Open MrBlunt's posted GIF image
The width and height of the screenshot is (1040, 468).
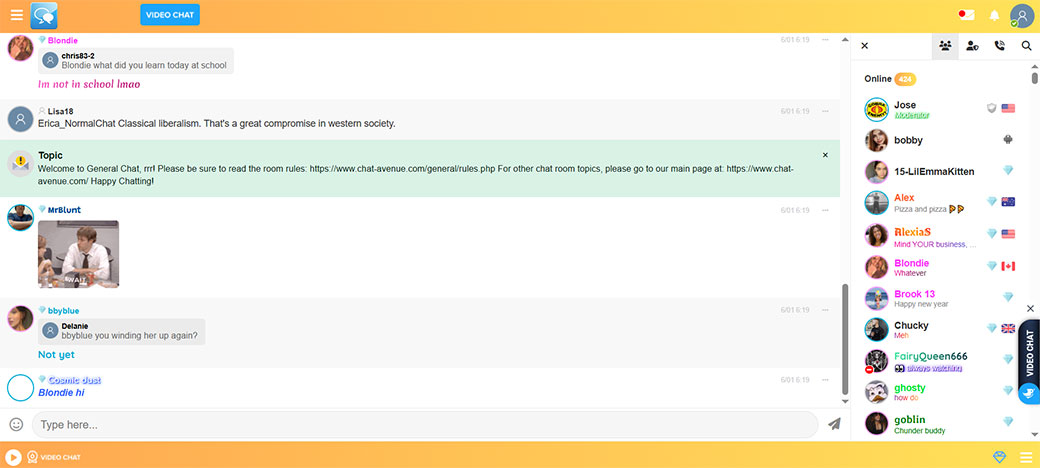click(78, 254)
